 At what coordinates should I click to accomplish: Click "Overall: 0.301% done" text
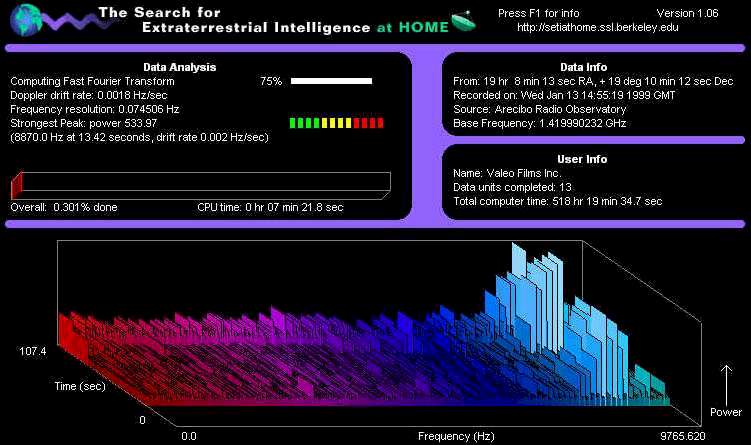tap(64, 207)
